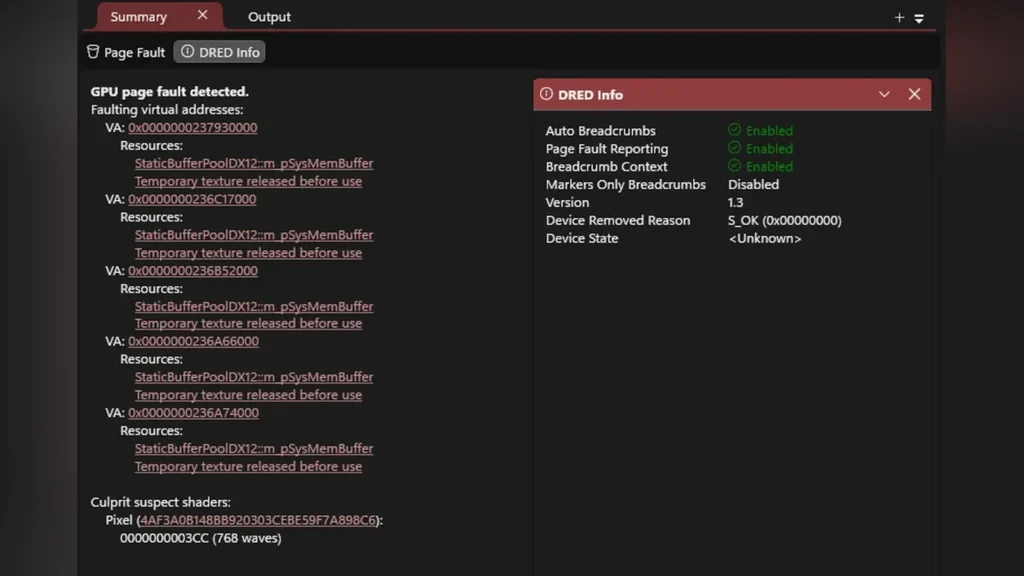Click the Auto Breadcrumbs Enabled check icon
The height and width of the screenshot is (576, 1024).
(x=734, y=130)
